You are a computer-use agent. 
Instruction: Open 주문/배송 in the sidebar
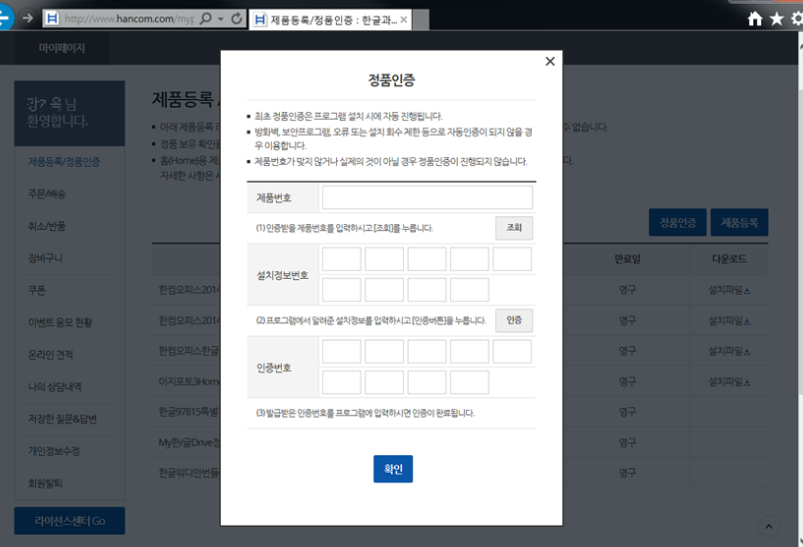[x=47, y=194]
